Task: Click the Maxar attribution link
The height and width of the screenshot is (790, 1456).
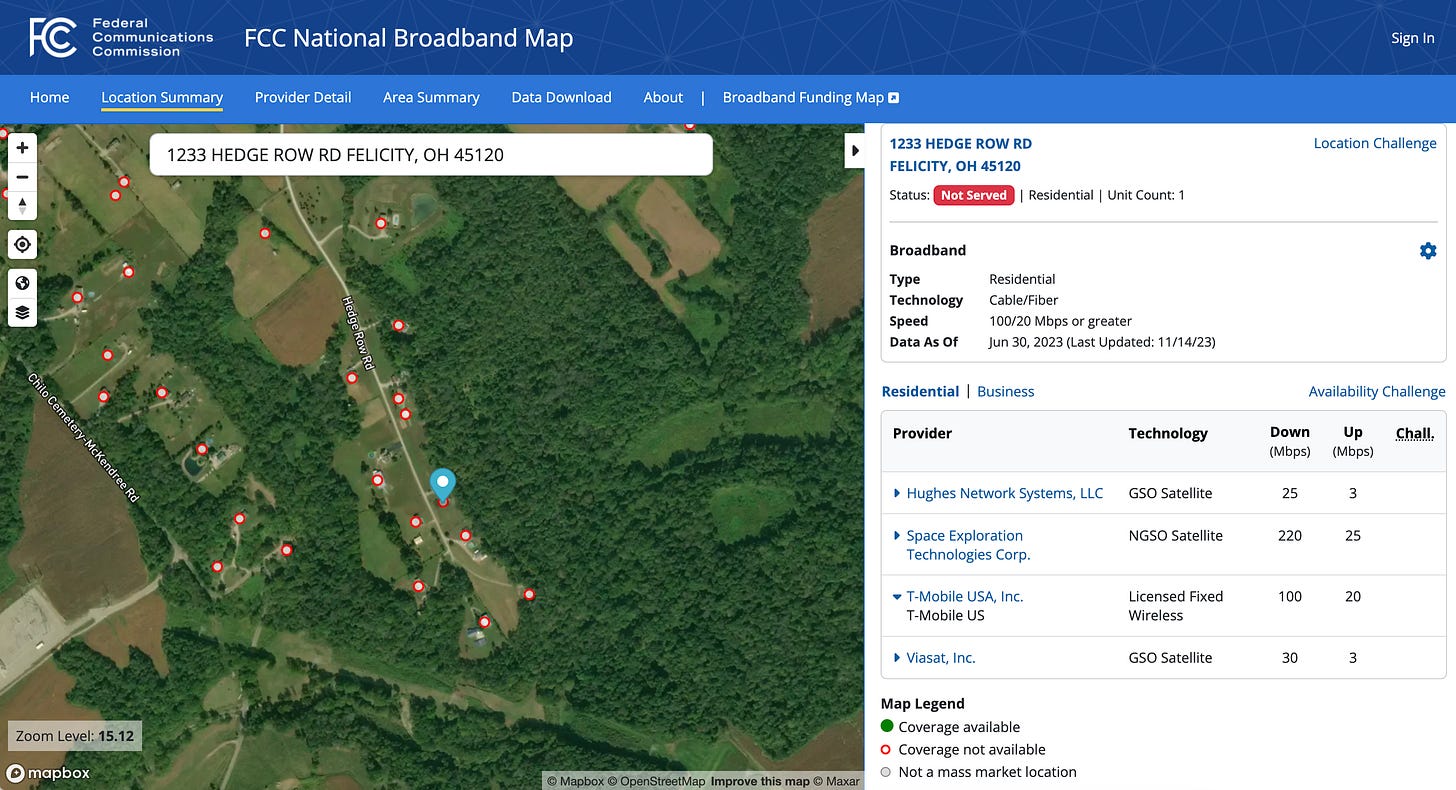Action: [x=835, y=781]
